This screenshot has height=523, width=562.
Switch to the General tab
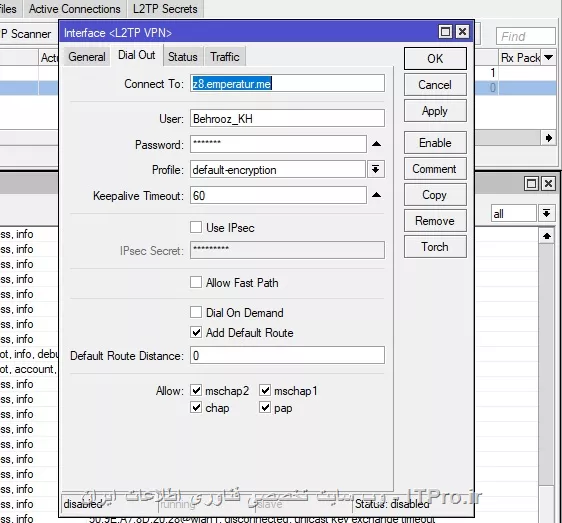click(x=87, y=57)
